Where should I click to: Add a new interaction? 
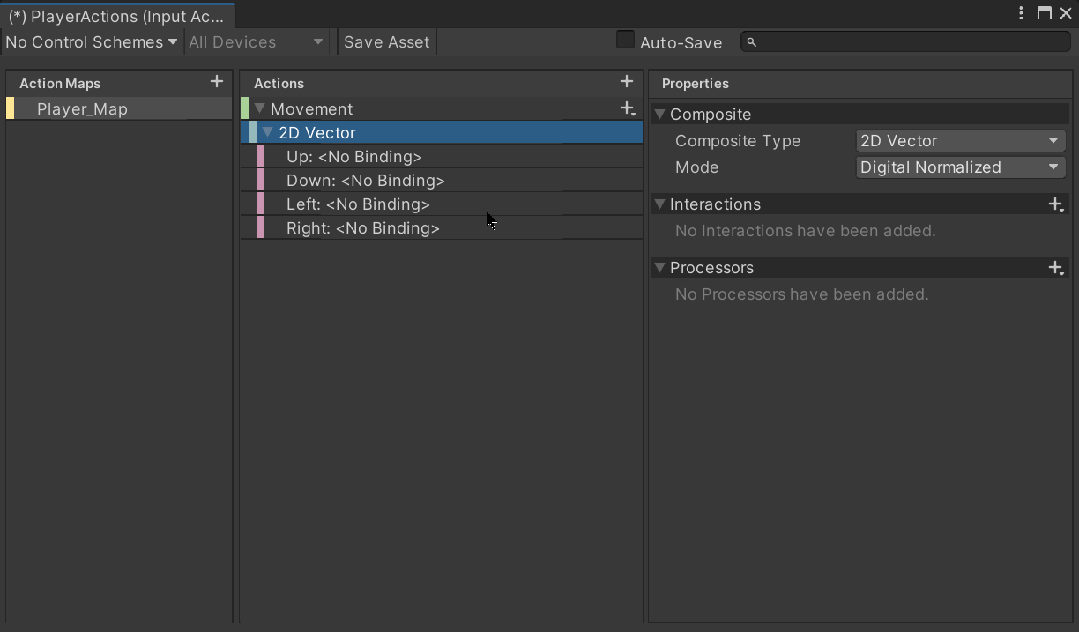click(1055, 204)
